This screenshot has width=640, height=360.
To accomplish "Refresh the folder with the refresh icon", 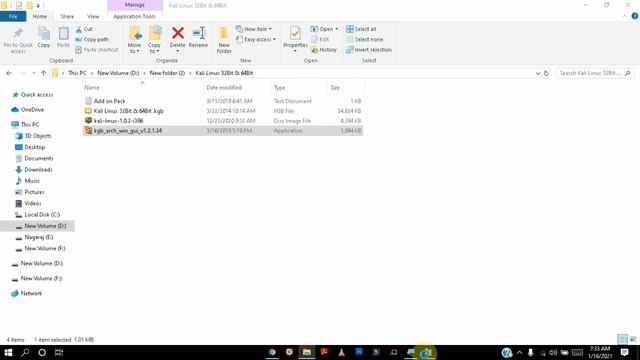I will click(x=546, y=73).
